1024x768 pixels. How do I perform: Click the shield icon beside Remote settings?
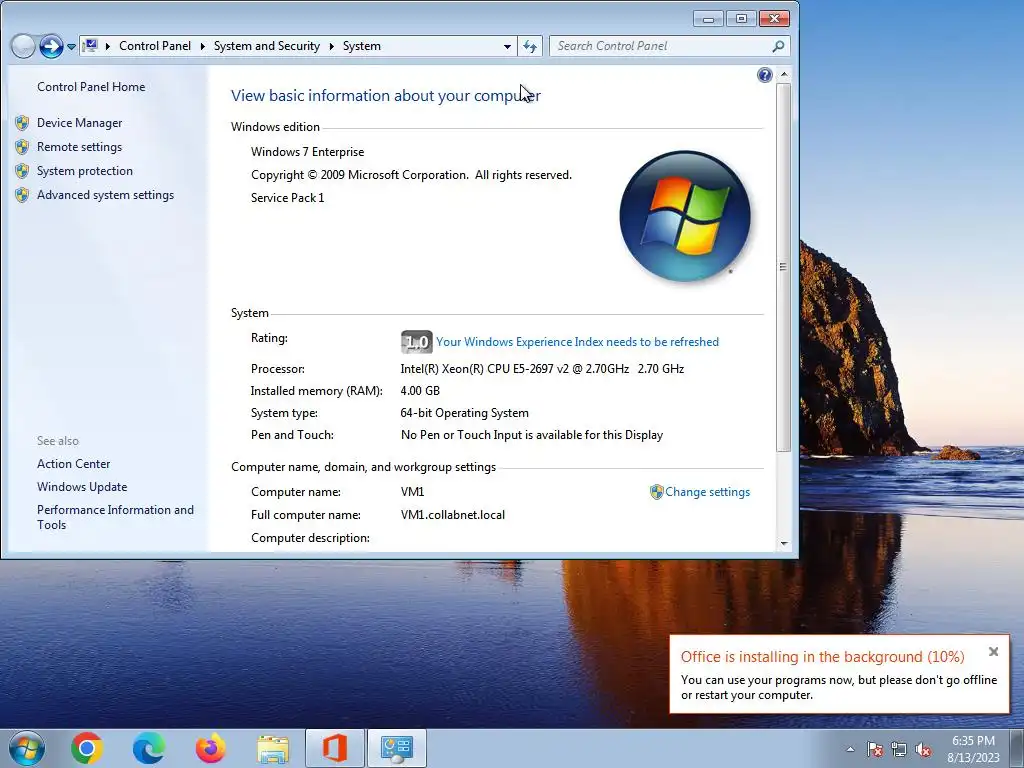tap(22, 147)
